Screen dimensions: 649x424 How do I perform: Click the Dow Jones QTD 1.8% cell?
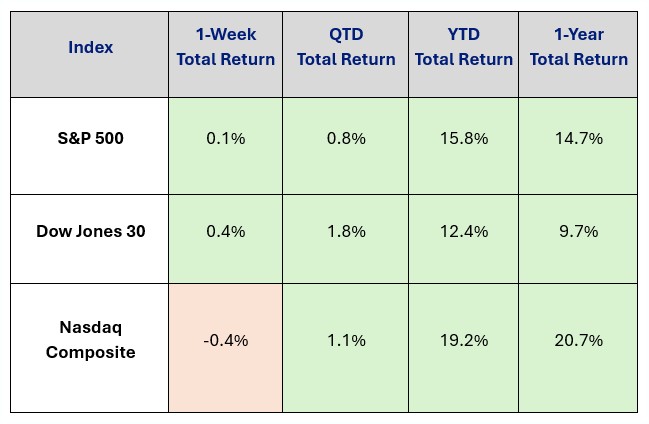click(x=345, y=231)
